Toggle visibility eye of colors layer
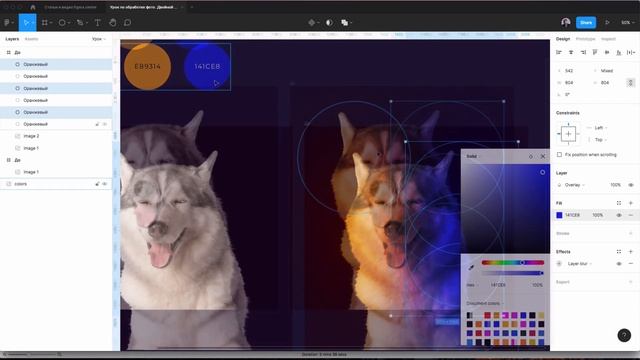 (105, 184)
